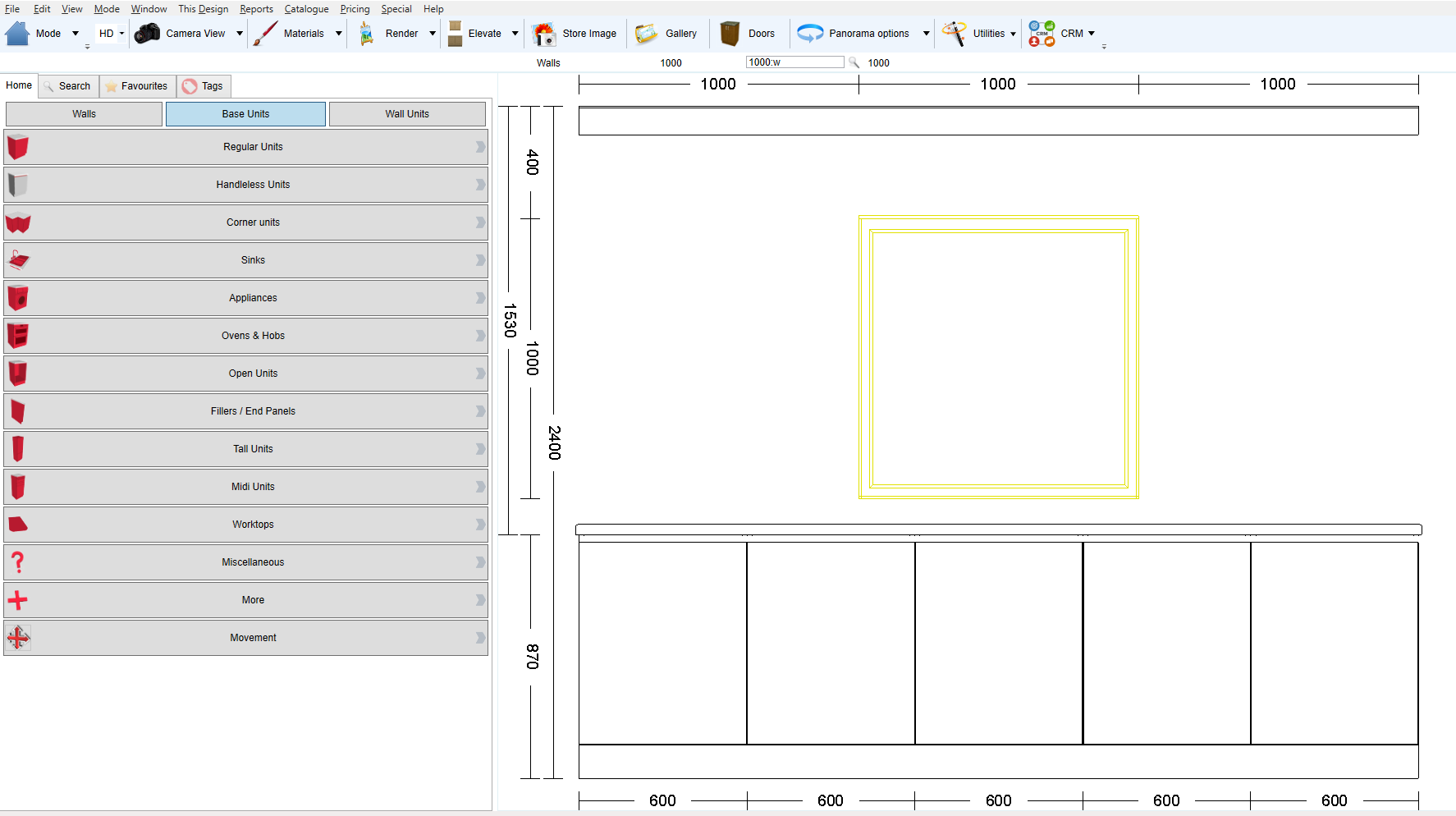The image size is (1456, 816).
Task: Open the Render dropdown arrow
Action: click(x=433, y=34)
